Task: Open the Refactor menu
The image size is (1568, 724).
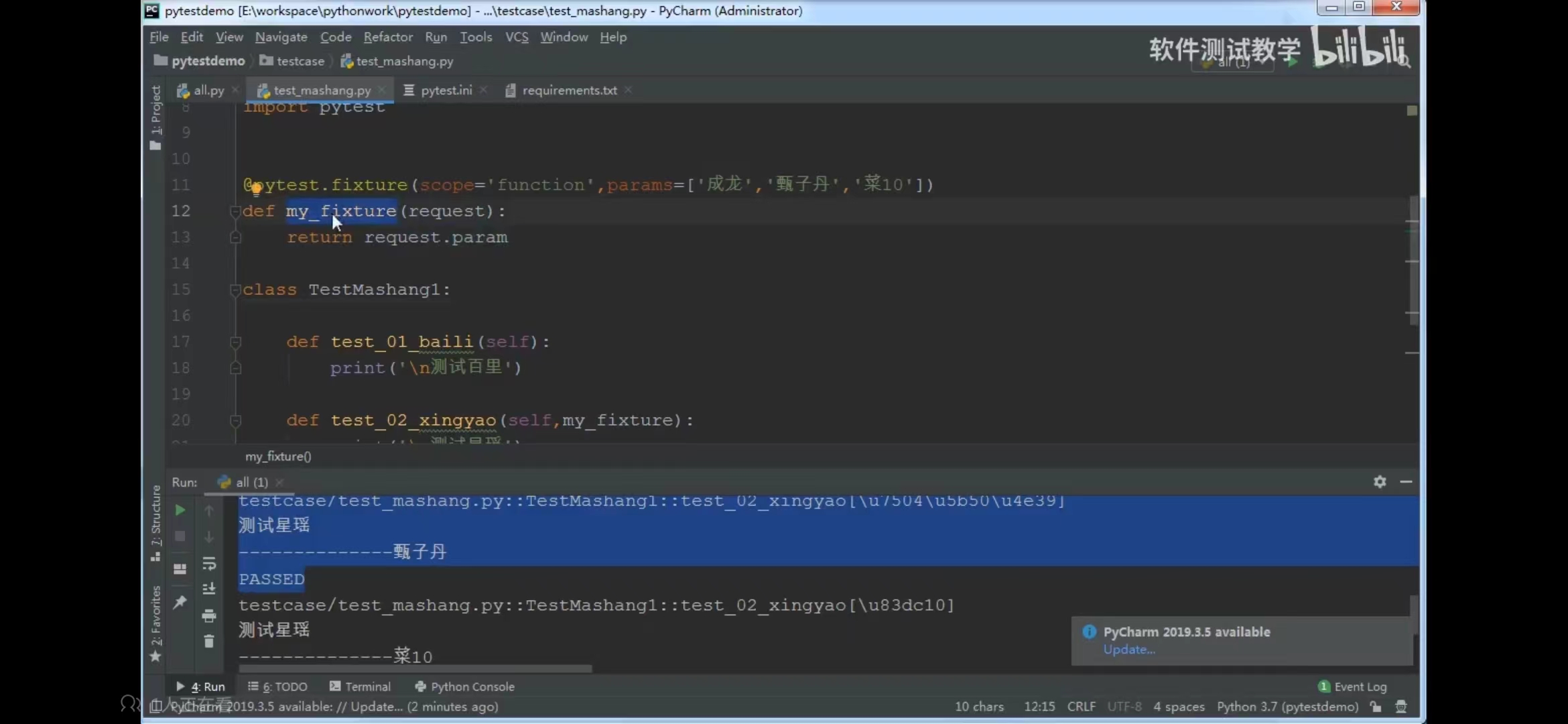Action: 387,37
